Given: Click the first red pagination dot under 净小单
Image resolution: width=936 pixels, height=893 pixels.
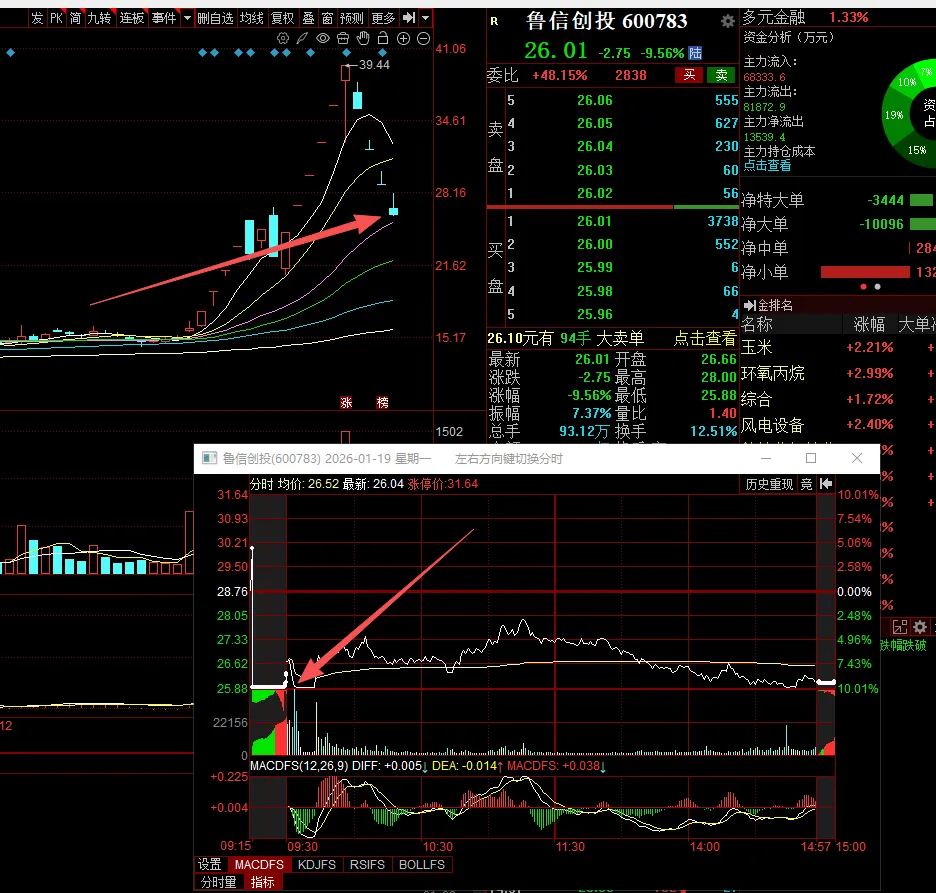Looking at the screenshot, I should click(863, 287).
